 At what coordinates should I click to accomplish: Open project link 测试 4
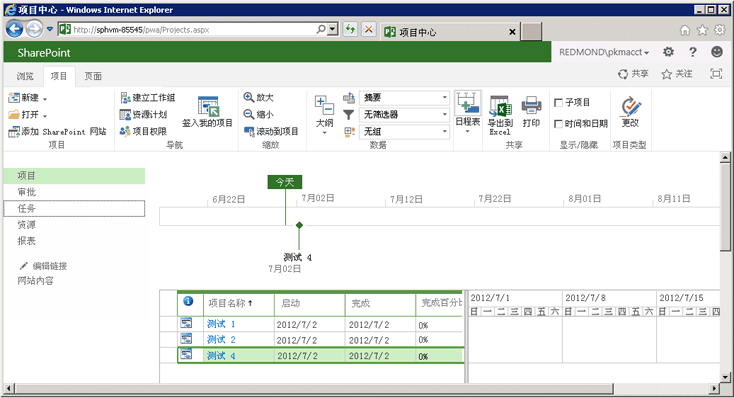click(221, 356)
